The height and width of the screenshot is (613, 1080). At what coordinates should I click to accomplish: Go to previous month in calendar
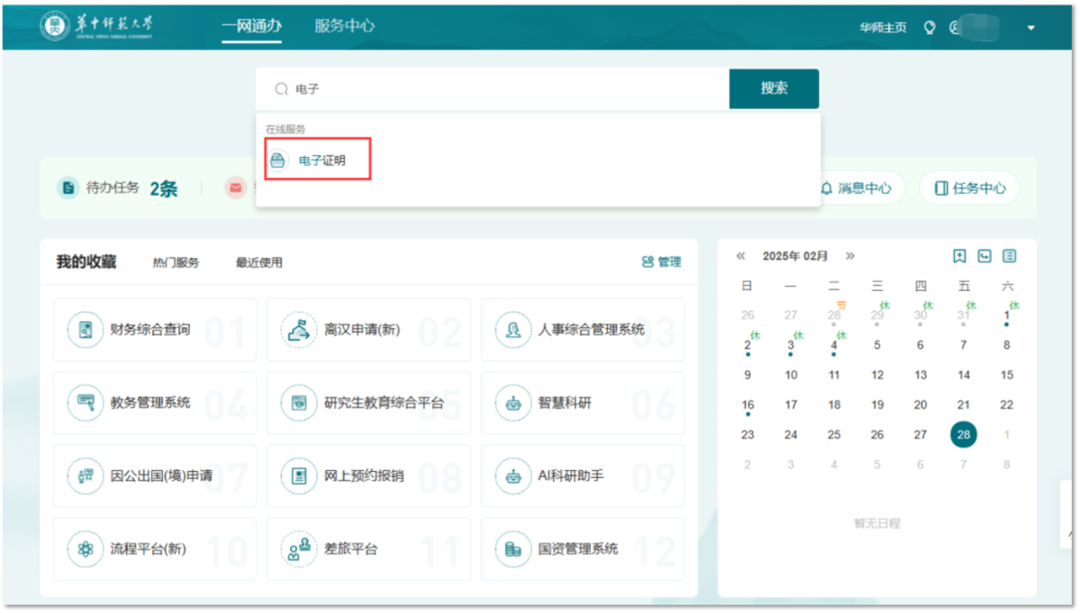(741, 256)
